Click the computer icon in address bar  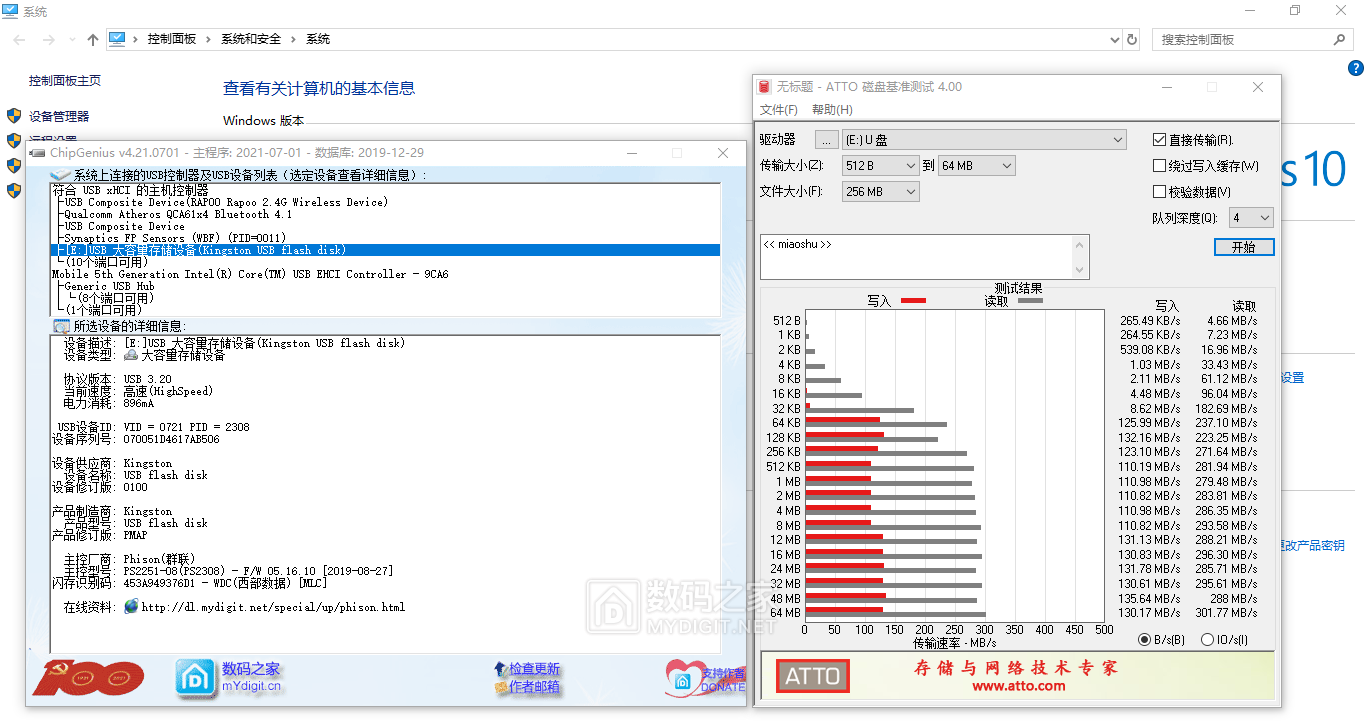click(117, 39)
